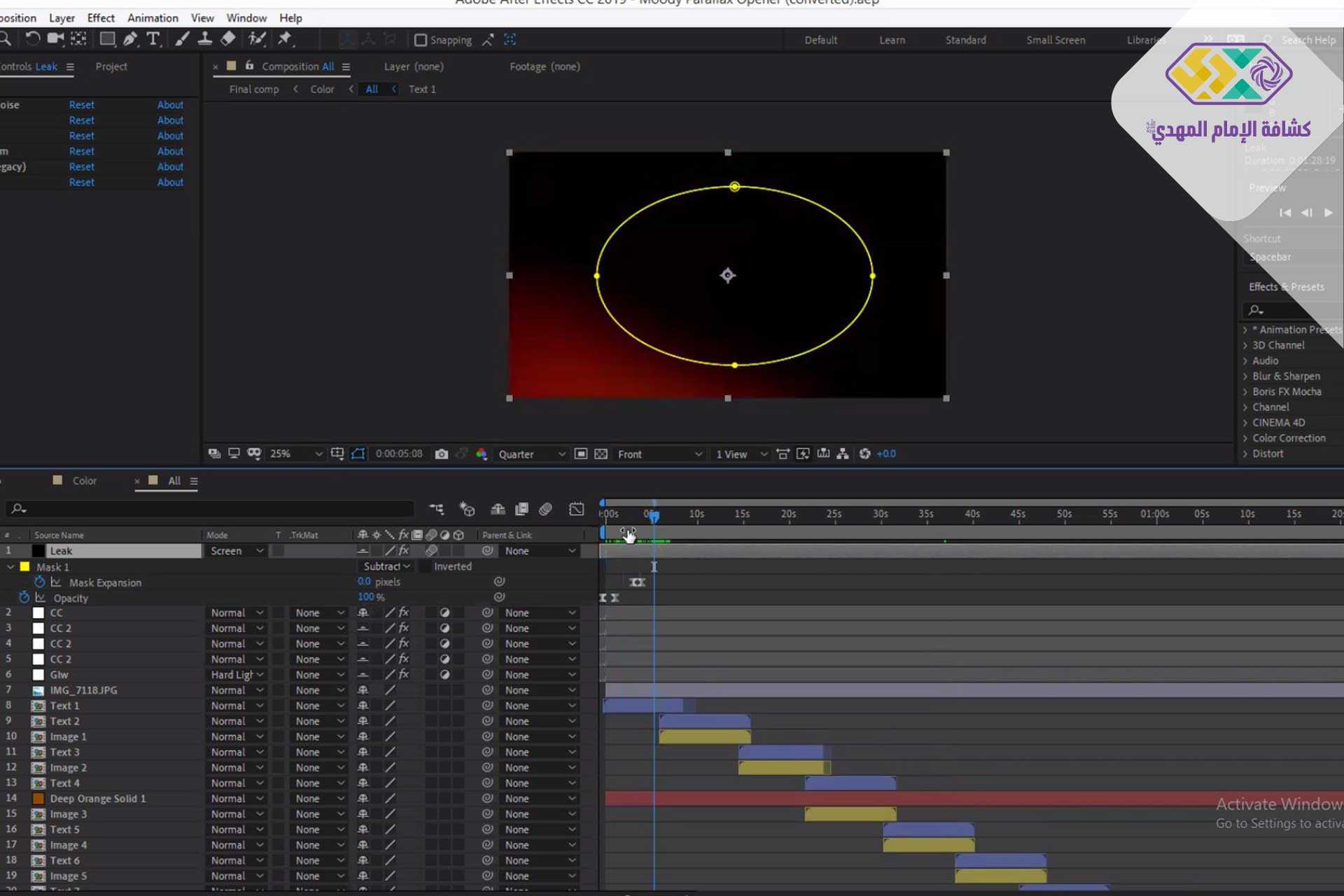Screen dimensions: 1344x896
Task: Click the Deep Orange Solid 1 color swatch
Action: coord(38,799)
